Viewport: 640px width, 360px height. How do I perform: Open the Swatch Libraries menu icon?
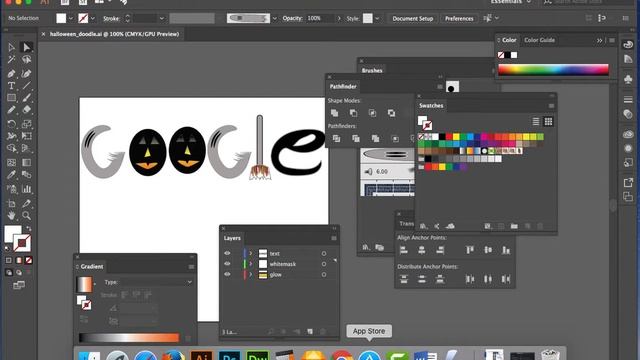(x=423, y=226)
